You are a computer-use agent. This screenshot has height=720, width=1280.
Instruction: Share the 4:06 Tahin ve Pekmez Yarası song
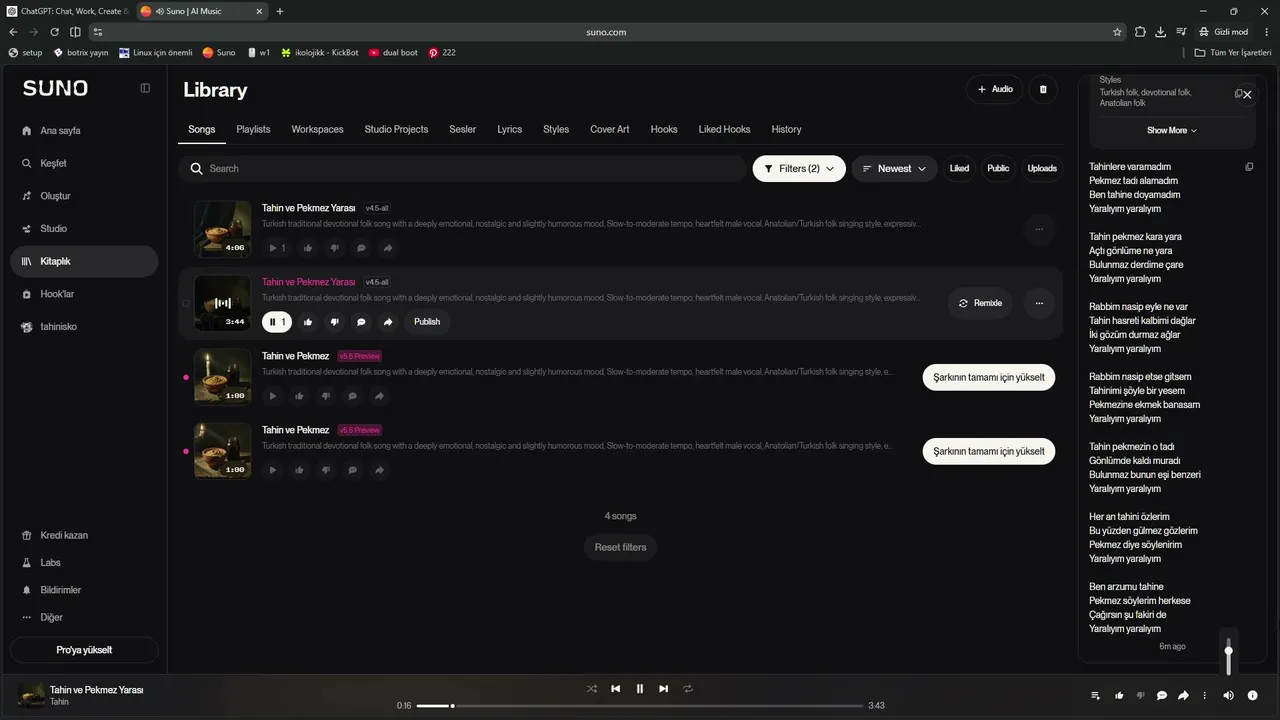(x=388, y=248)
